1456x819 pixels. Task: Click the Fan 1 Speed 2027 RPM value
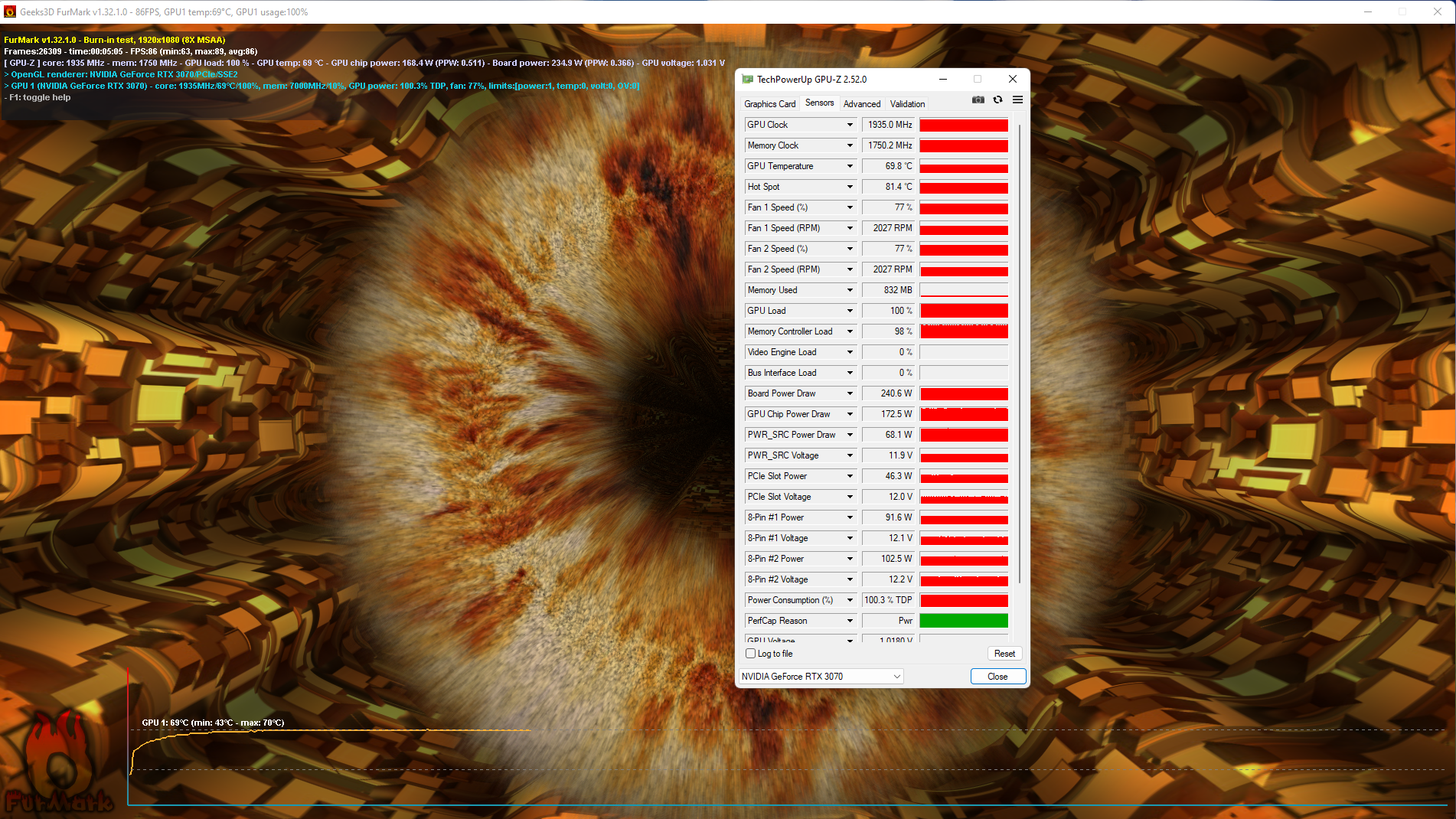point(889,228)
